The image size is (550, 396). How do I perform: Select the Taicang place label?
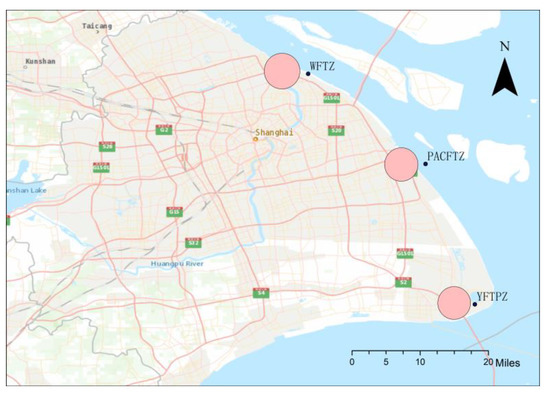[x=97, y=26]
